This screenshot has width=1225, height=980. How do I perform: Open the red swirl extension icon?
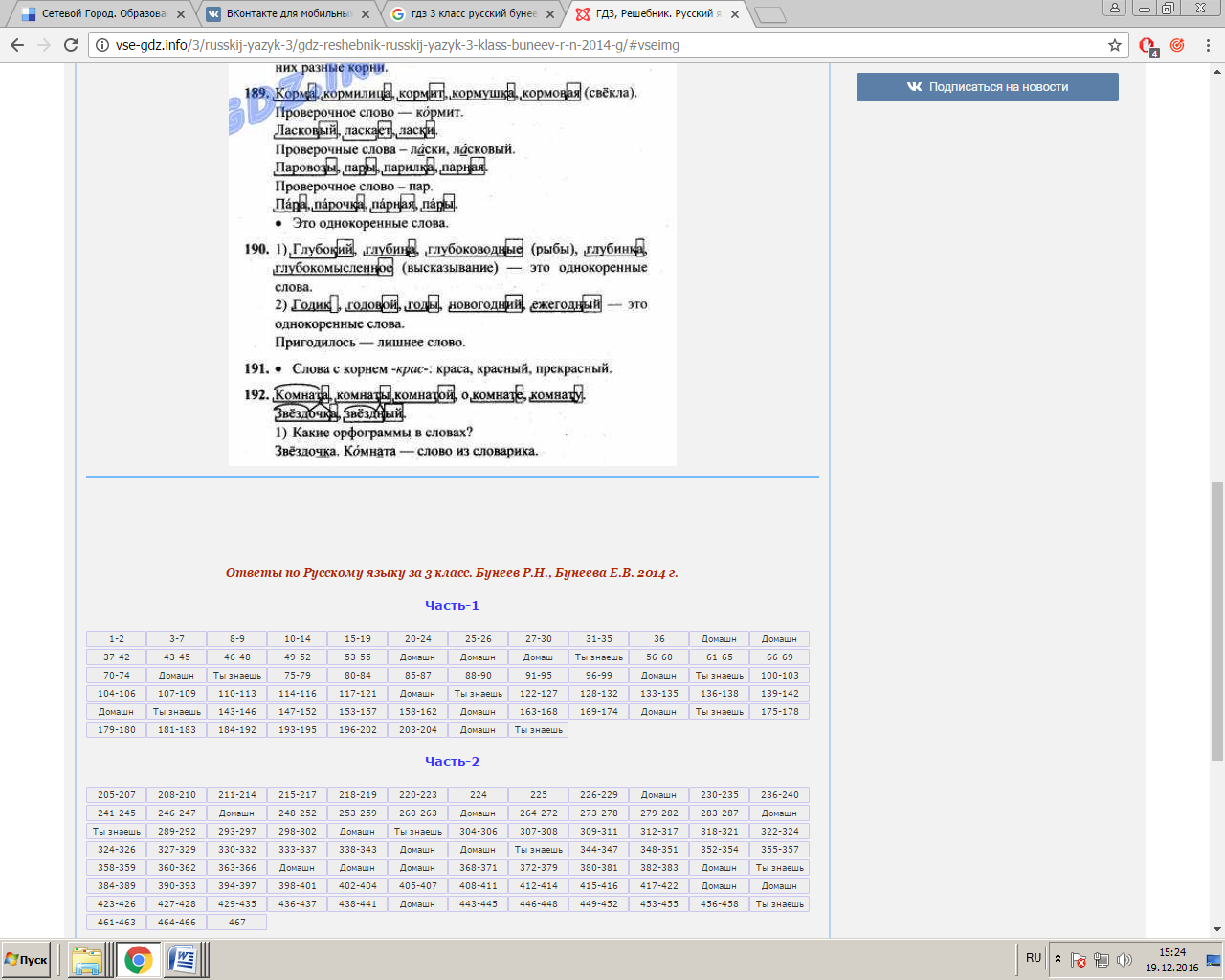(x=1177, y=45)
